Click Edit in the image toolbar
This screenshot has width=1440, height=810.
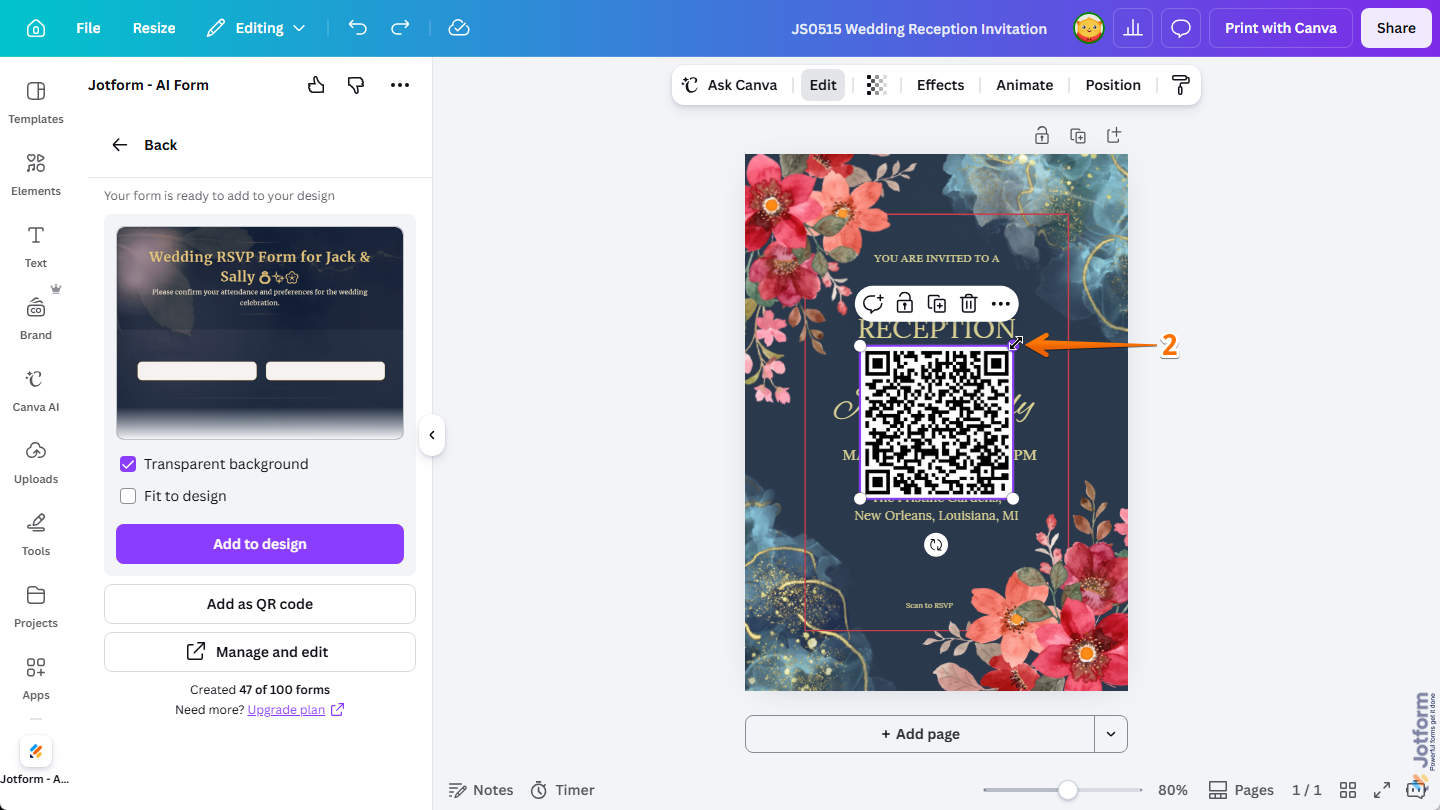coord(823,85)
